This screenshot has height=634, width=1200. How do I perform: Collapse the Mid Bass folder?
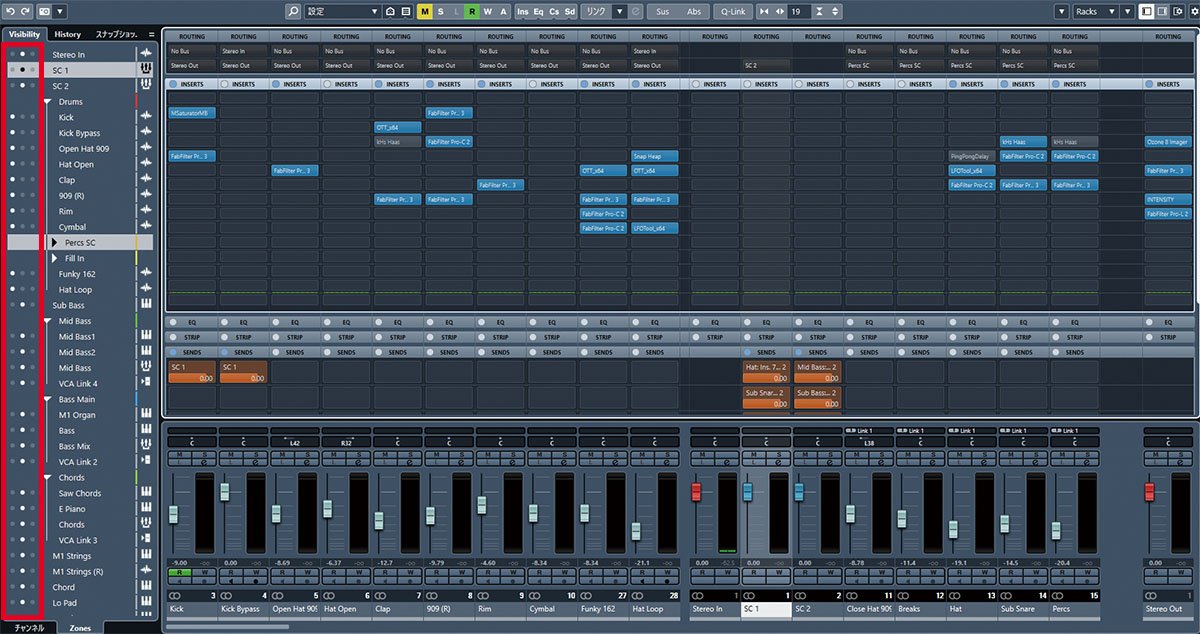tap(47, 321)
